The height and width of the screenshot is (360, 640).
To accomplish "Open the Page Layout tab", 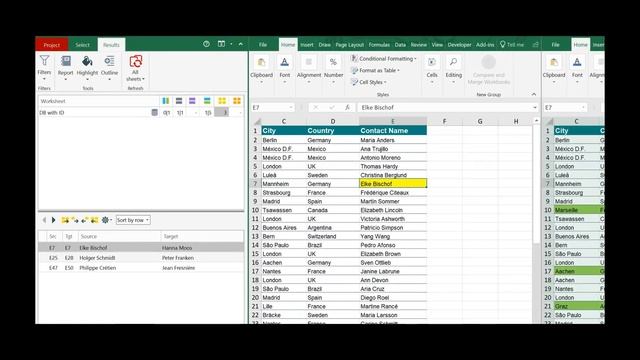I will pyautogui.click(x=349, y=45).
